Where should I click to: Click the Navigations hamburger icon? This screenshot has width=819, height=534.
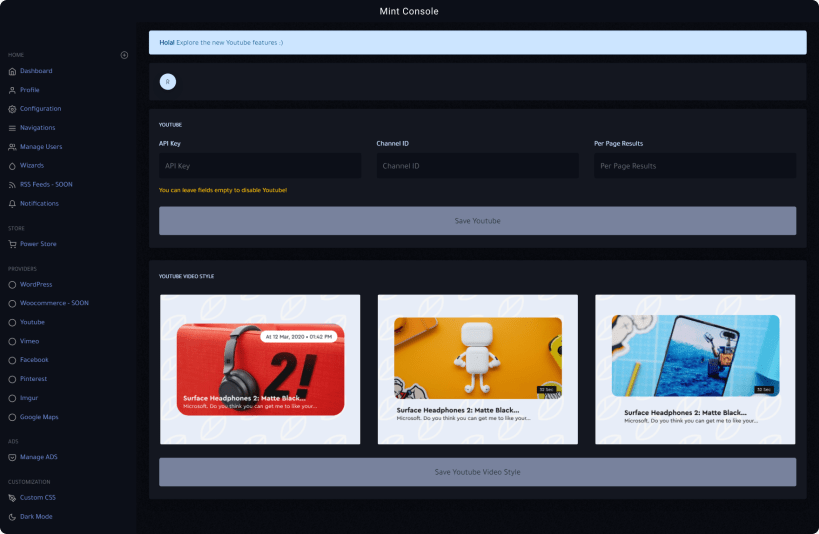pos(12,128)
